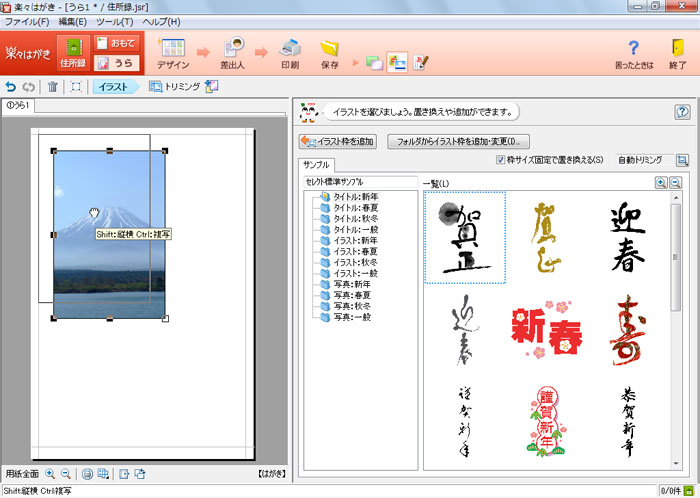Click フォルダからイラスト枠を追加・変更 button
700x498 pixels.
pos(458,142)
